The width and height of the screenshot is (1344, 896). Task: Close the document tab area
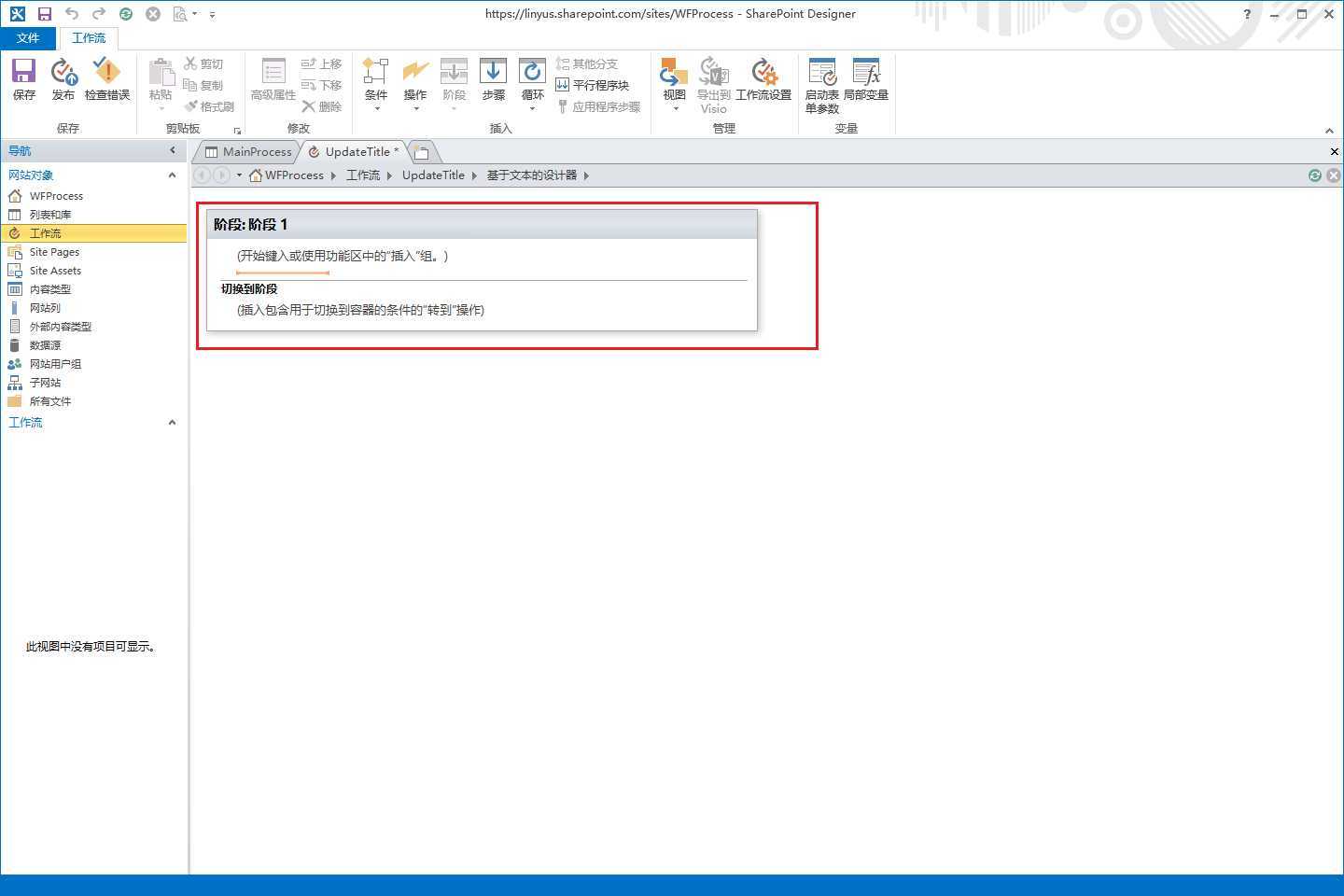click(x=1334, y=151)
